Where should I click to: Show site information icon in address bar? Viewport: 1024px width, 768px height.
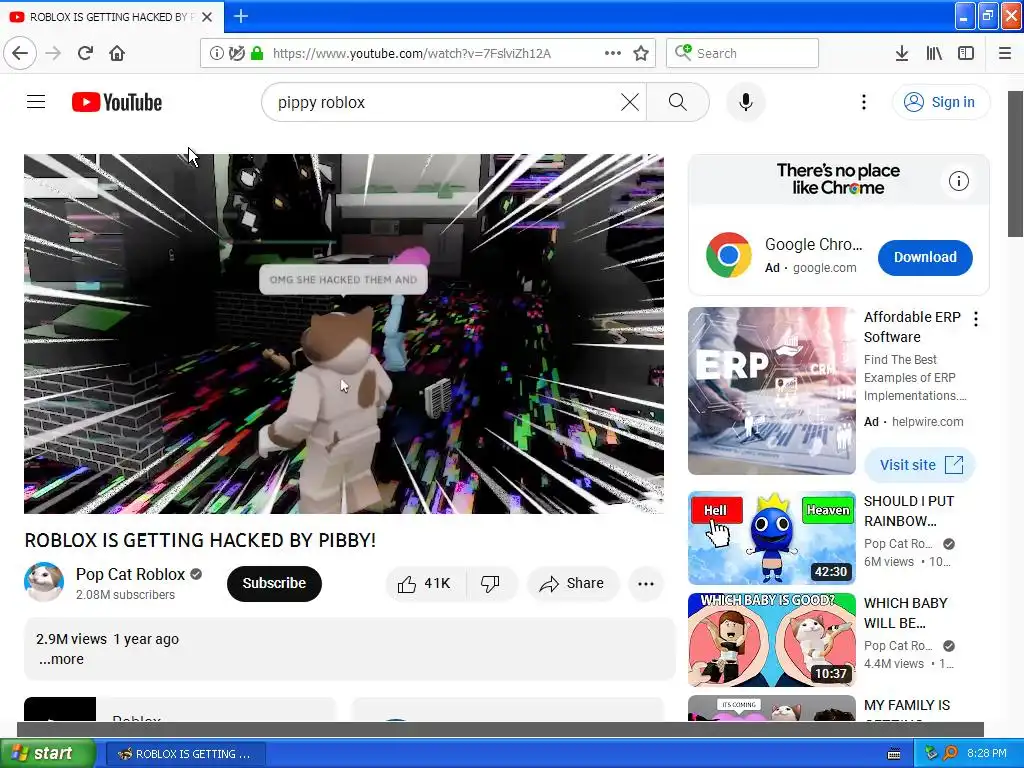(216, 53)
